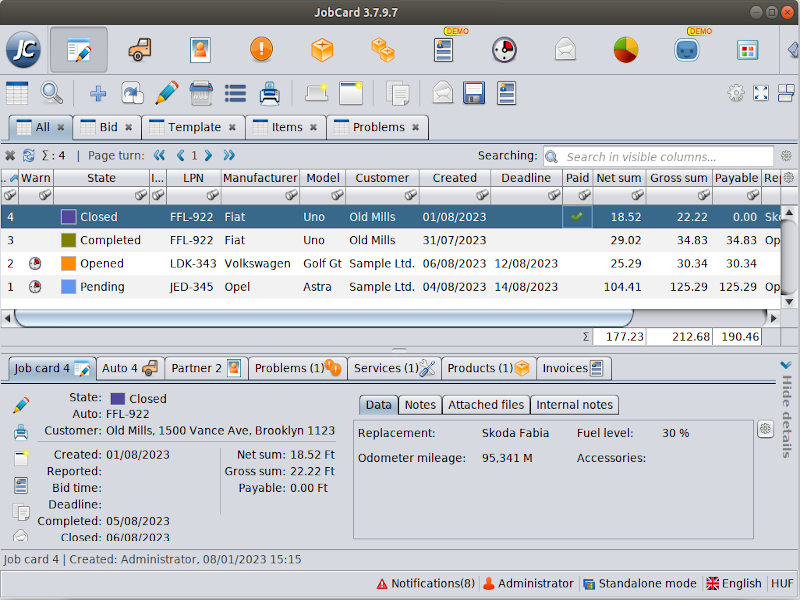Click the orange Opened state color swatch
This screenshot has width=800, height=600.
(68, 263)
